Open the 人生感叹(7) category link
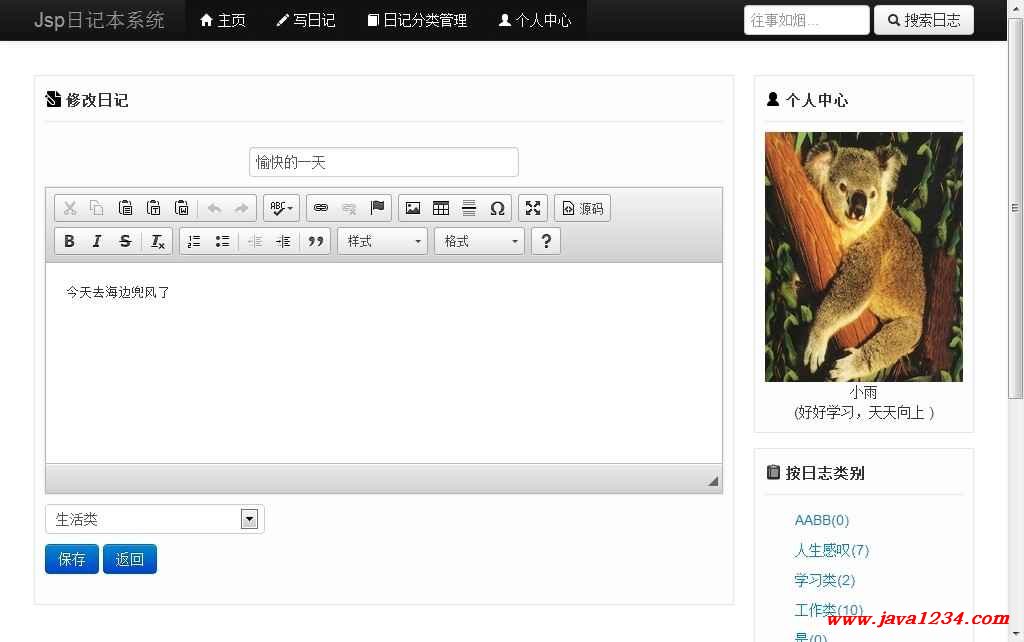Viewport: 1024px width, 642px height. [x=831, y=551]
